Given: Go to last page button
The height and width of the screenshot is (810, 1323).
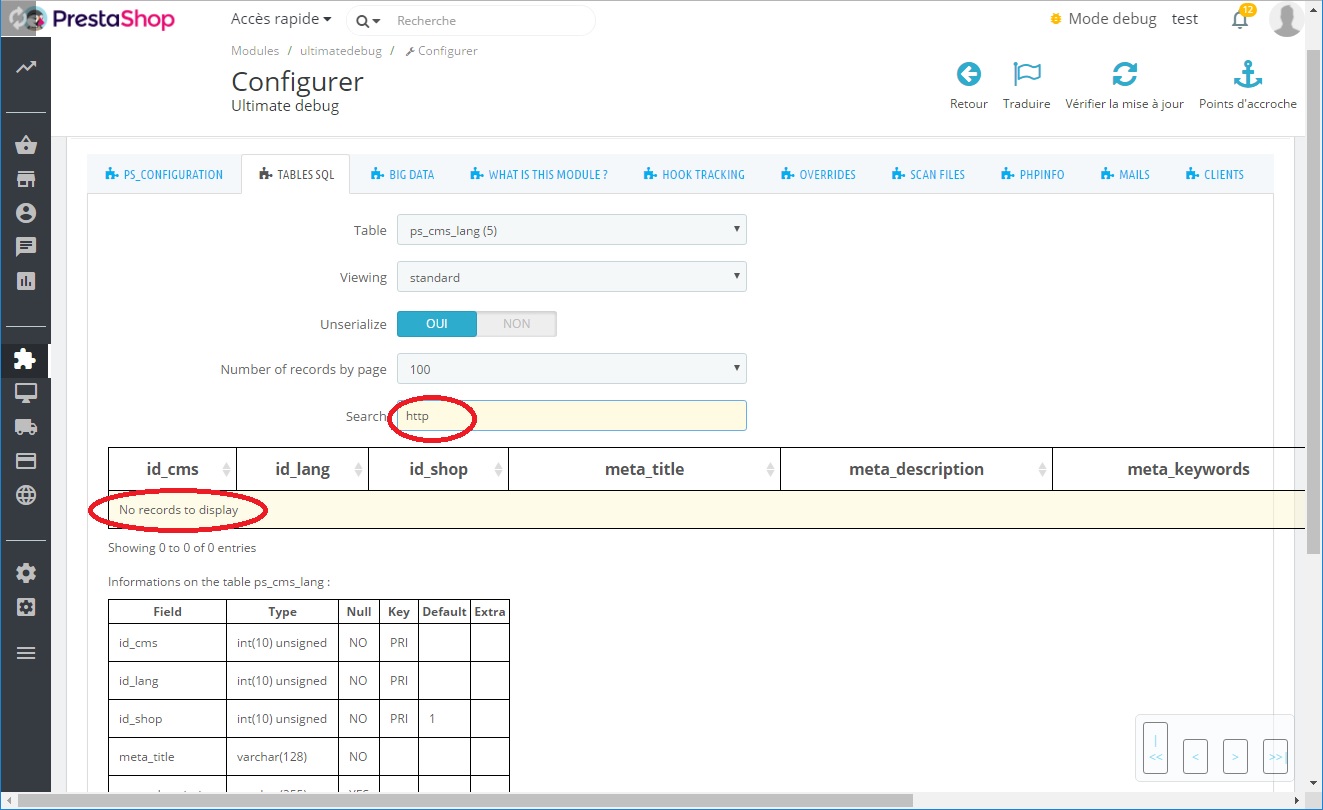Looking at the screenshot, I should [x=1275, y=757].
